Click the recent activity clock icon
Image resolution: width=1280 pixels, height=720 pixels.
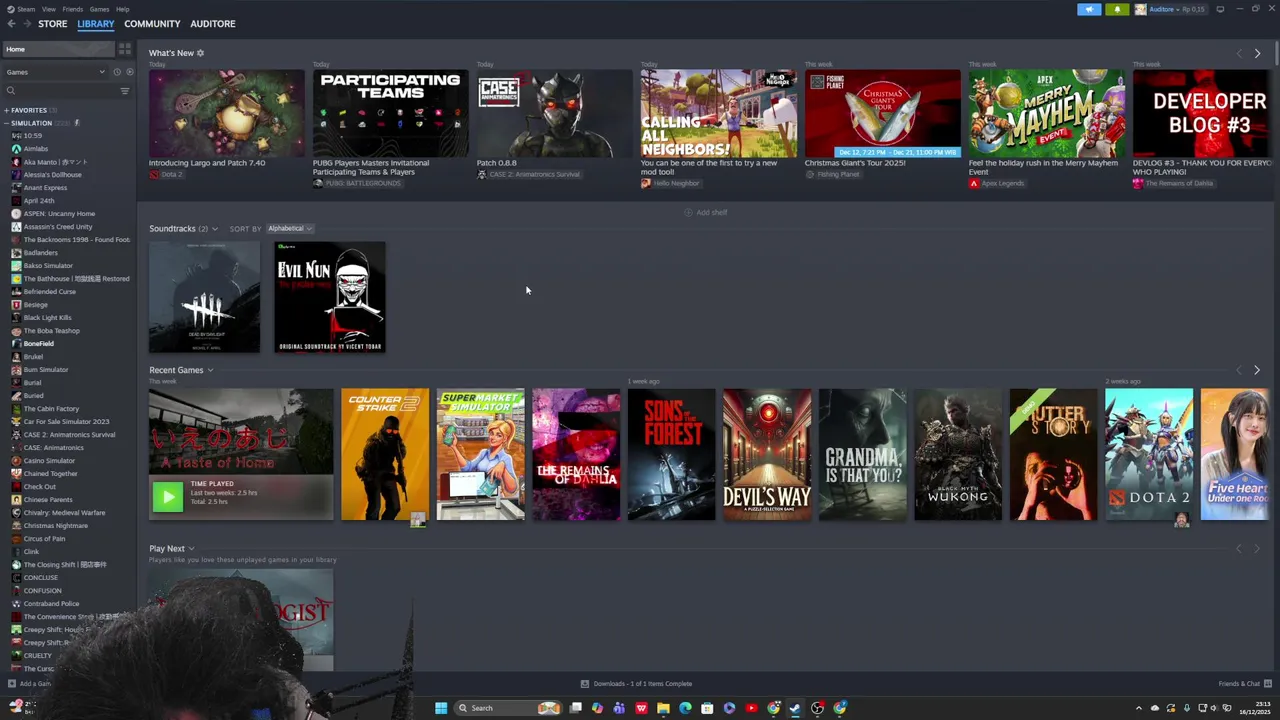tap(117, 72)
